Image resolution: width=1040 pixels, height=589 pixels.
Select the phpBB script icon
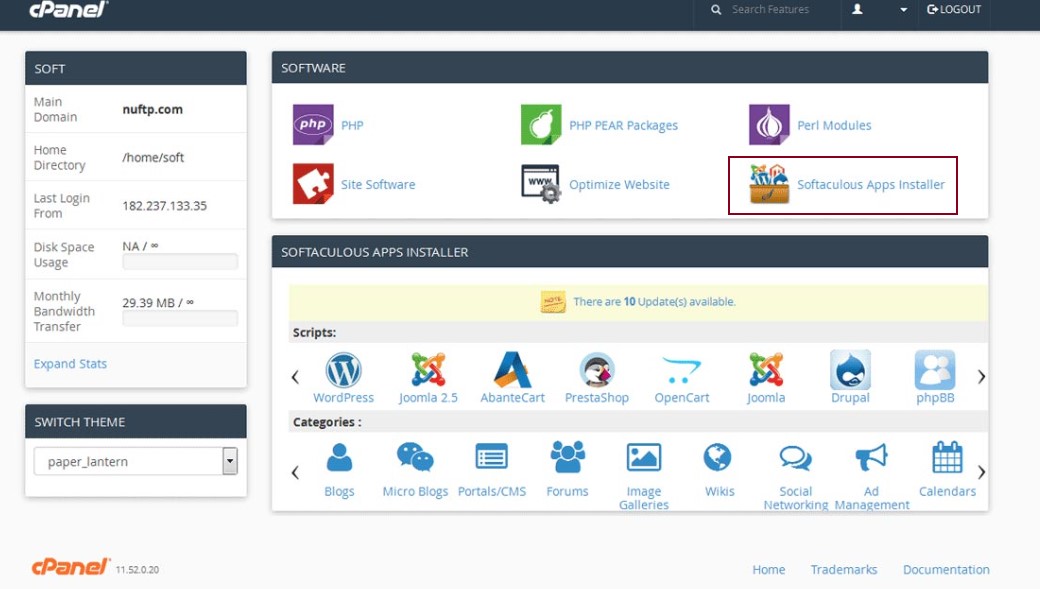[935, 370]
